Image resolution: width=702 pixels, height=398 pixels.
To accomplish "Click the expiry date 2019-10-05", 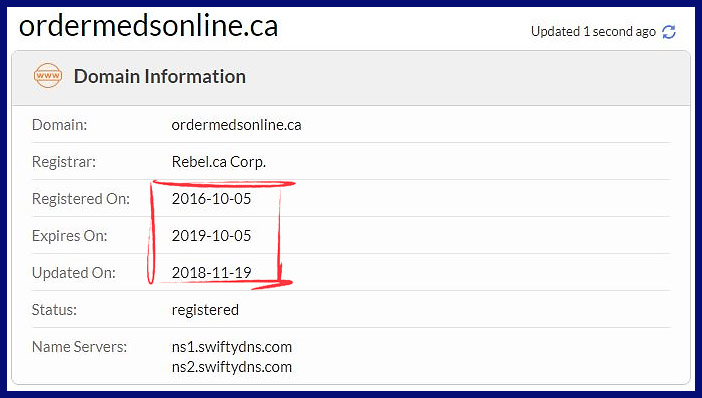I will 211,235.
